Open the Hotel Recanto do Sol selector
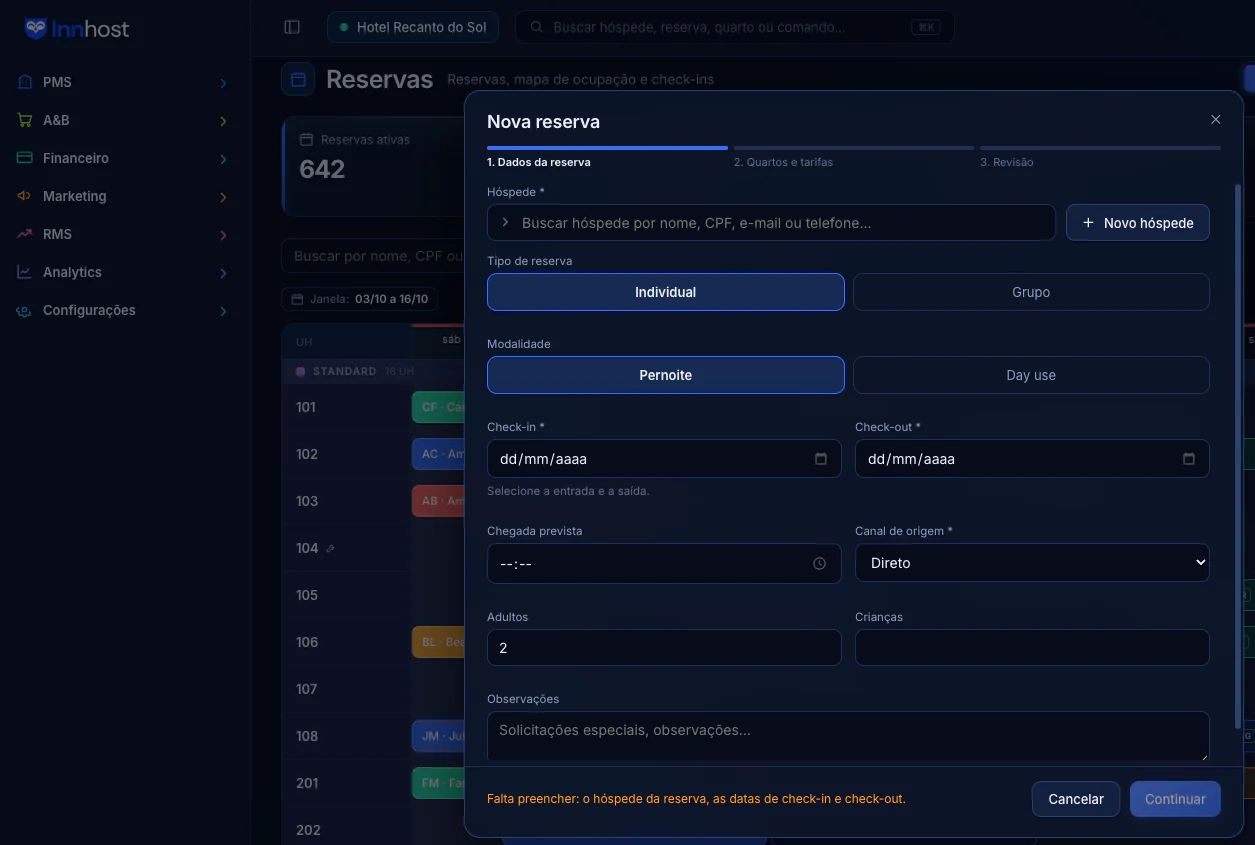Image resolution: width=1255 pixels, height=845 pixels. 413,27
